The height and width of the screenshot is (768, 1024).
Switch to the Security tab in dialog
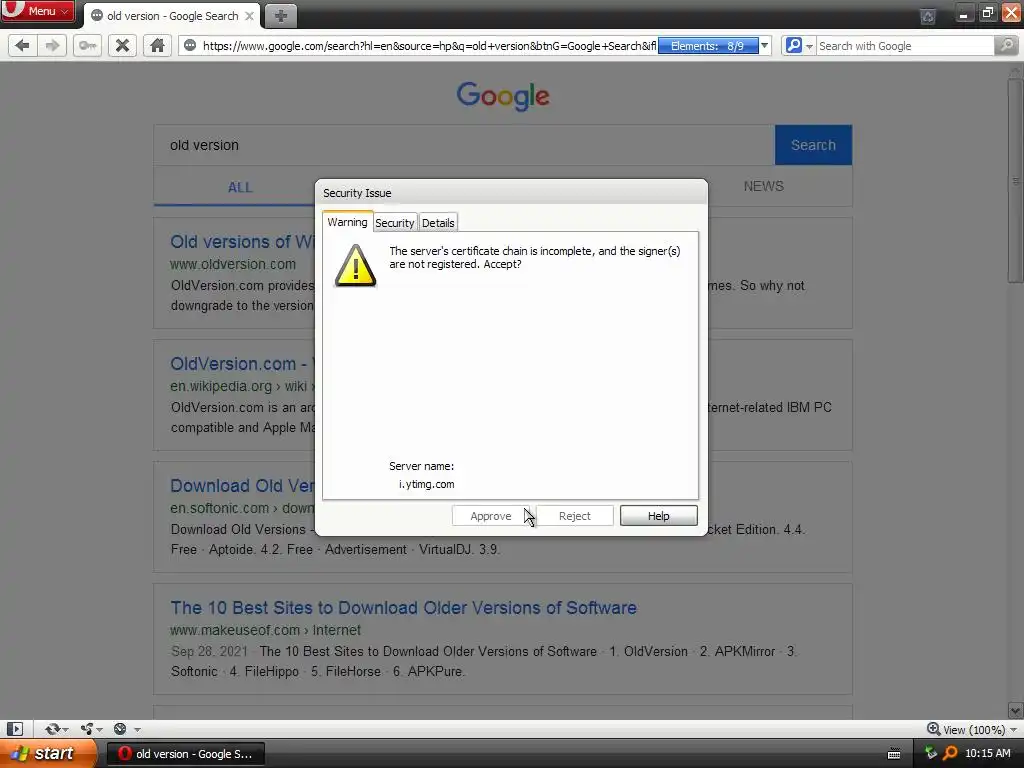[394, 223]
